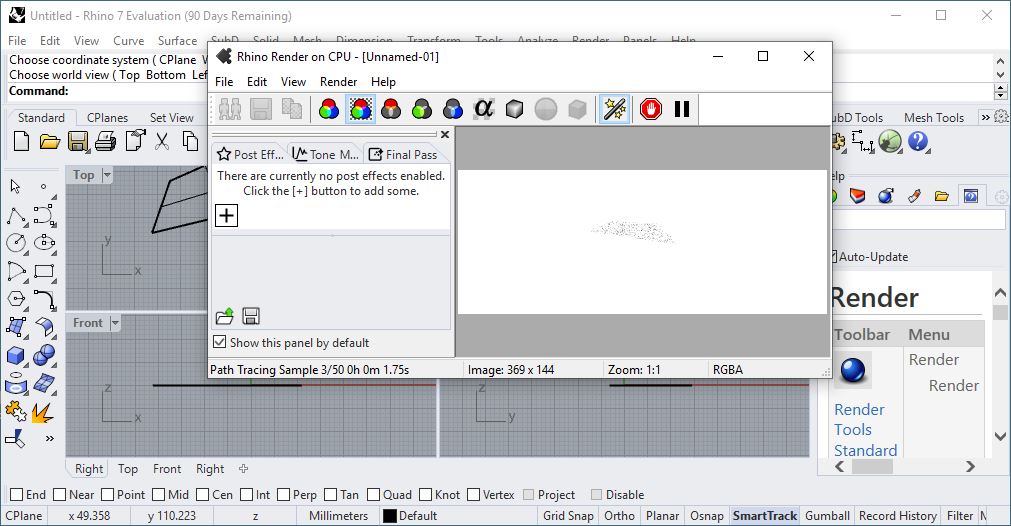Toggle post effects wand icon

click(x=614, y=109)
